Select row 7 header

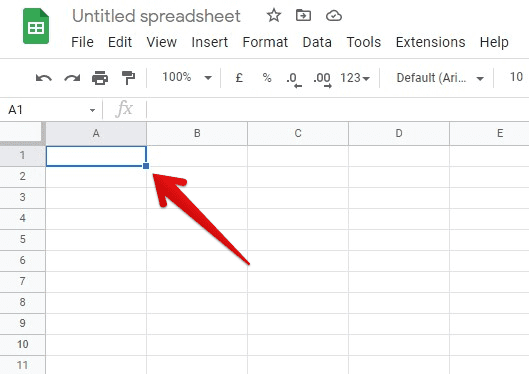pyautogui.click(x=22, y=281)
